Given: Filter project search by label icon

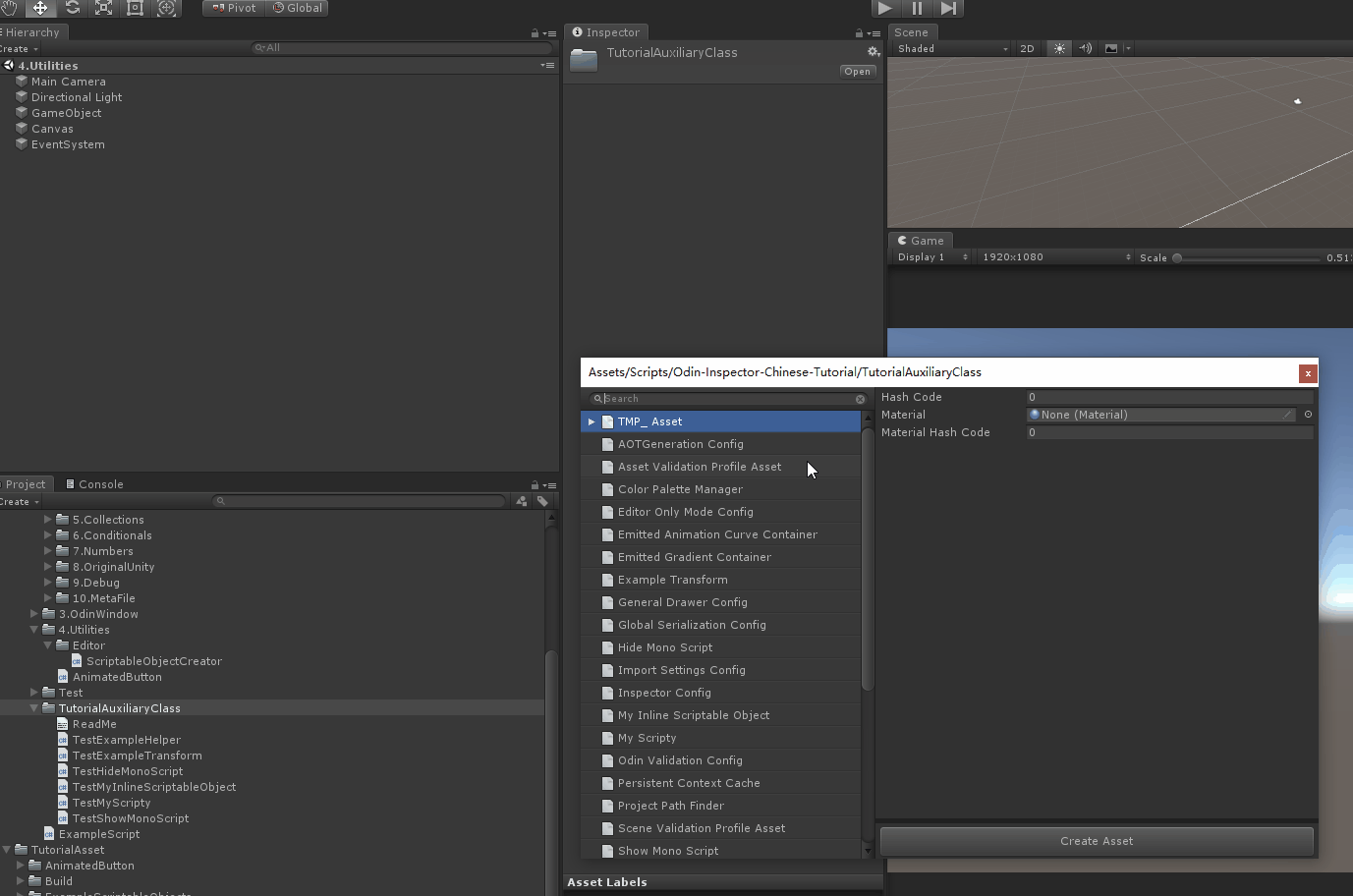Looking at the screenshot, I should tap(542, 501).
